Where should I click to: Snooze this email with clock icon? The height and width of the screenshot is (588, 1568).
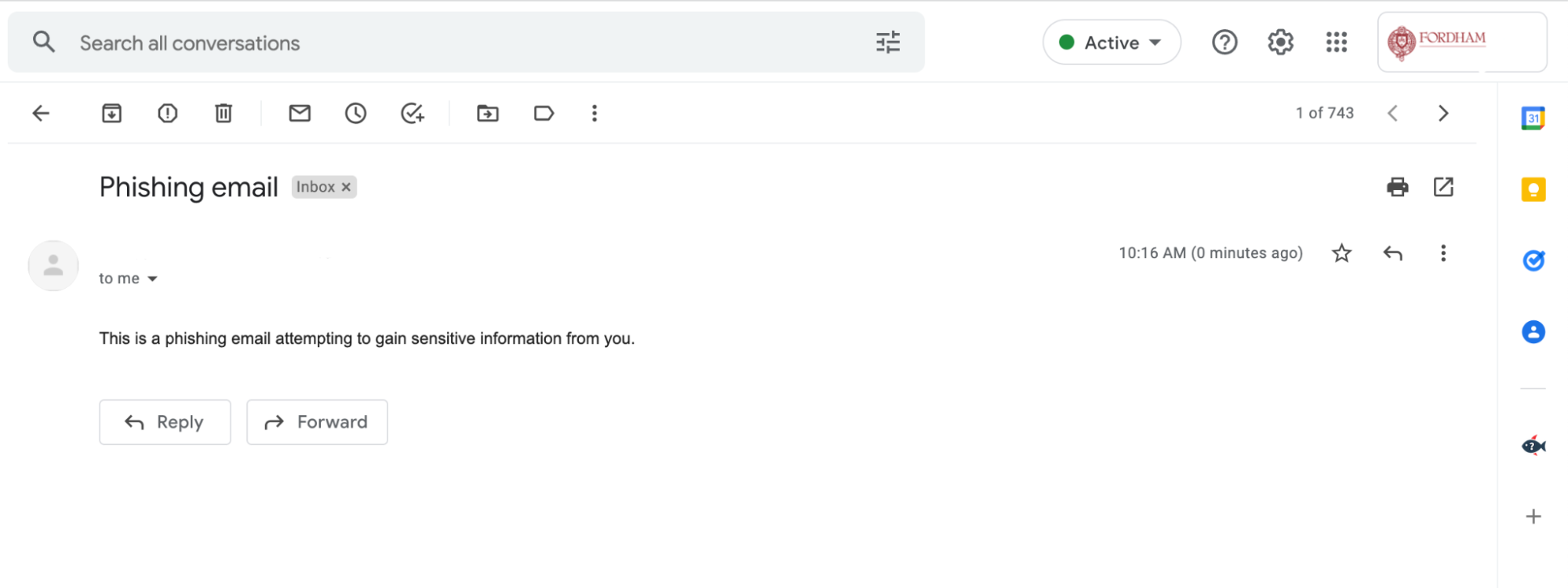coord(355,113)
